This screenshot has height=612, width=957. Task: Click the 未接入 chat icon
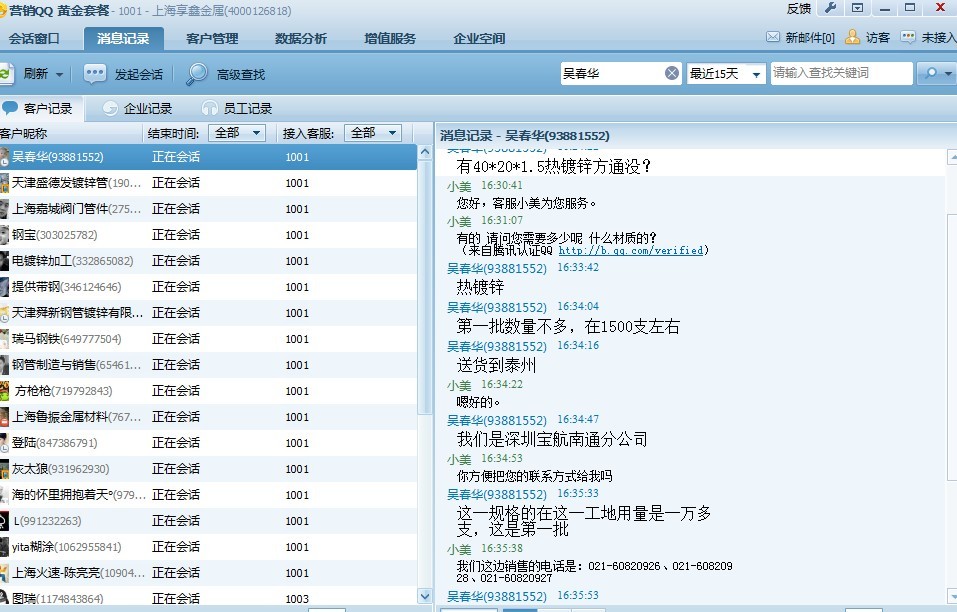point(908,37)
